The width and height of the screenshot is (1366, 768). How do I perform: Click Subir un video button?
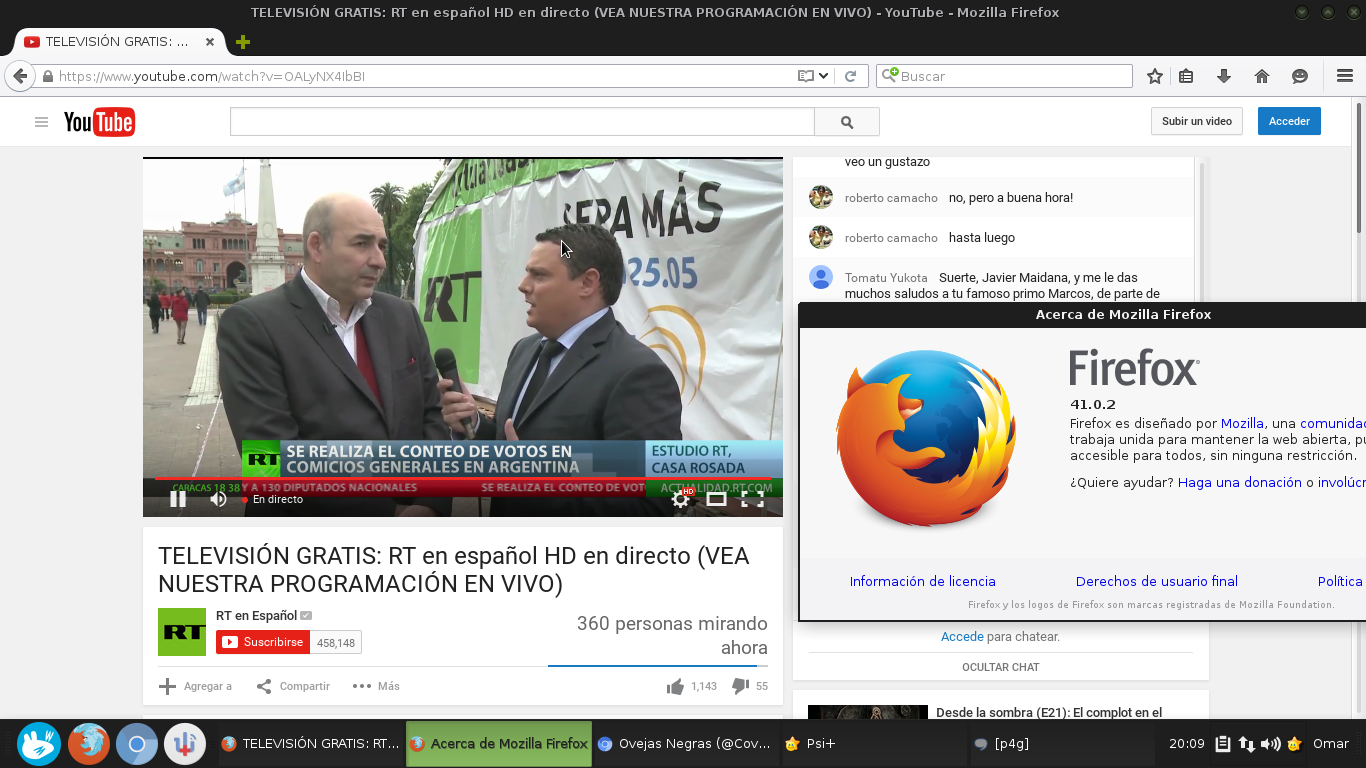pos(1197,121)
